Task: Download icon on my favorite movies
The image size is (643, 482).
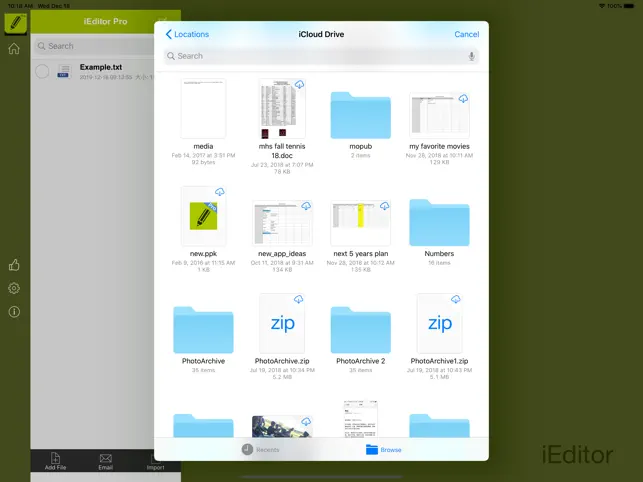Action: coord(463,98)
